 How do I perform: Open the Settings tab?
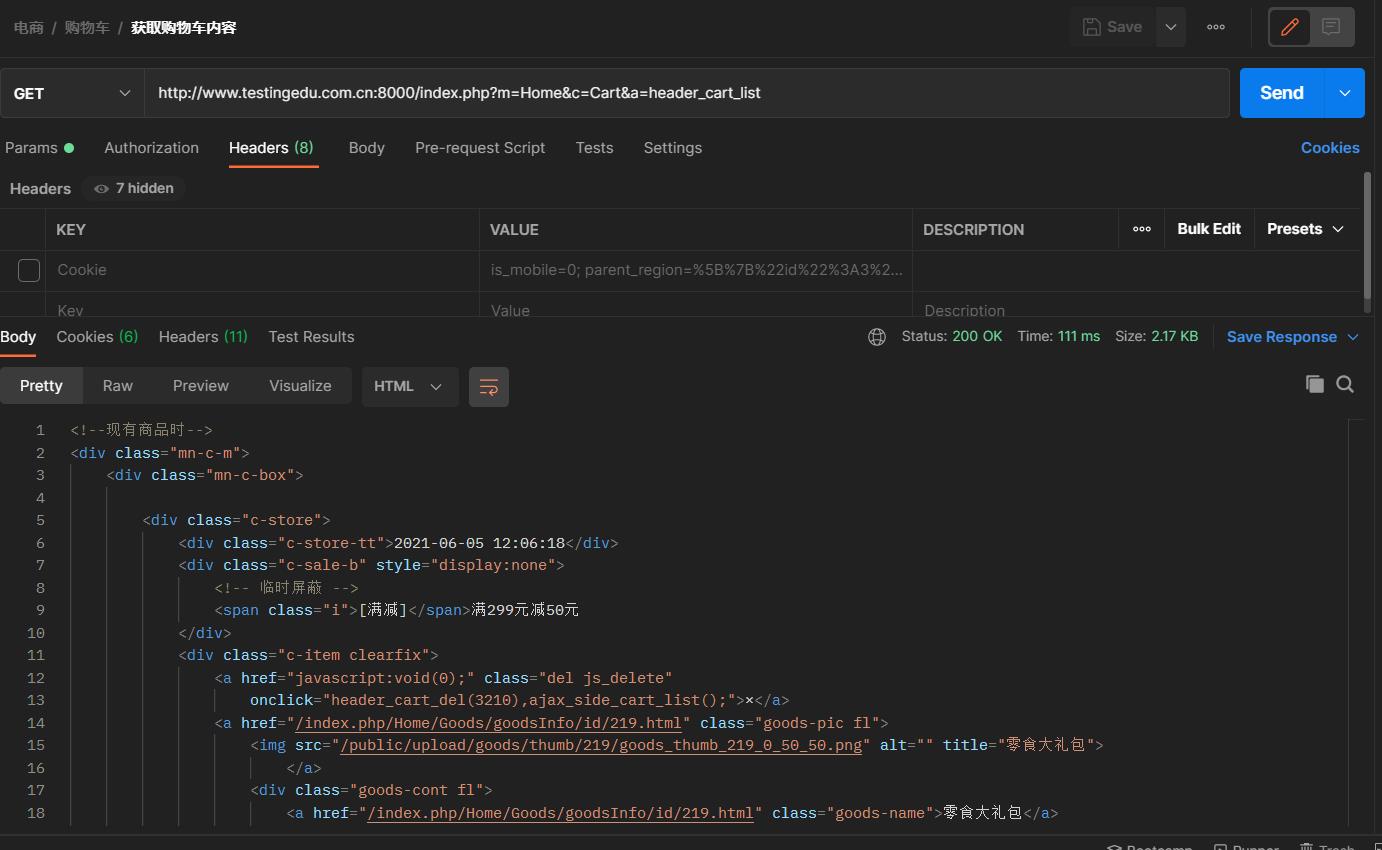pyautogui.click(x=672, y=148)
